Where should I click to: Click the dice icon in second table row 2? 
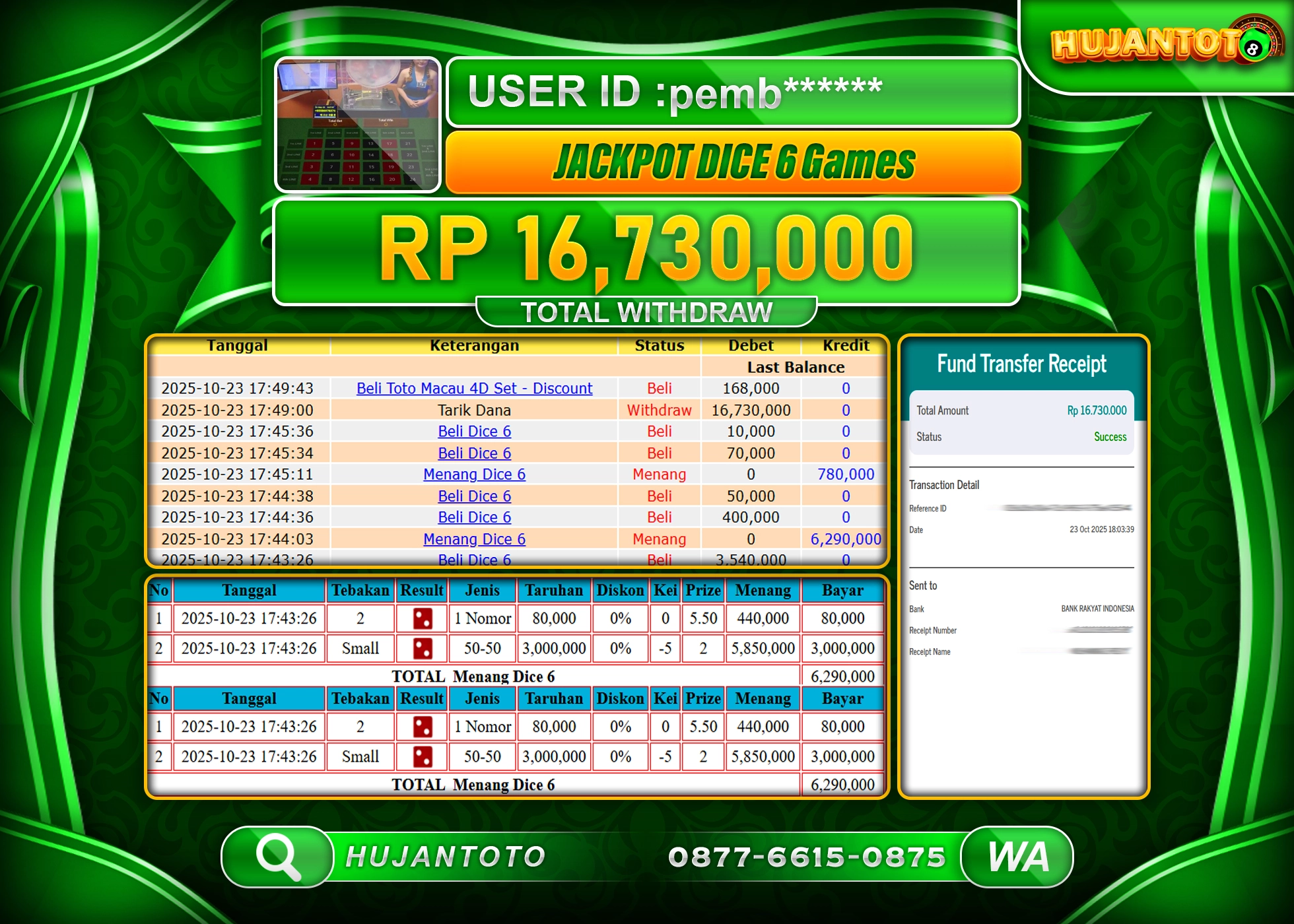422,756
